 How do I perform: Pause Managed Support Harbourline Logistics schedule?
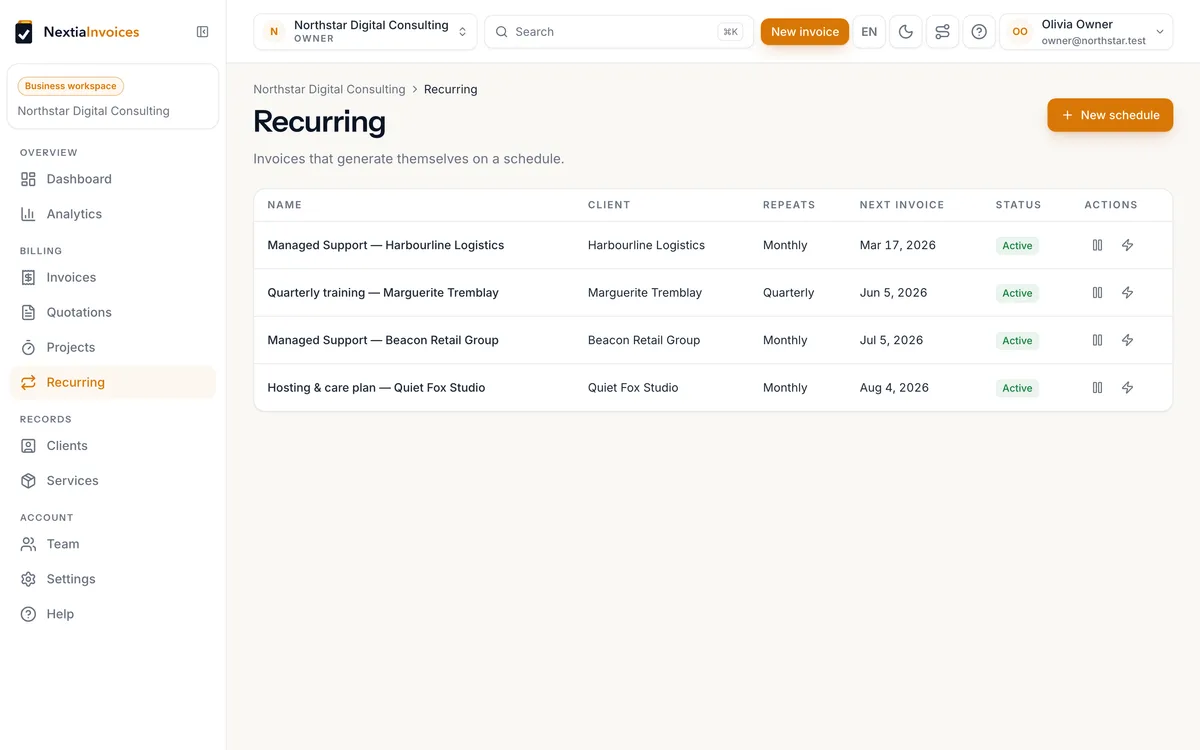[1097, 245]
